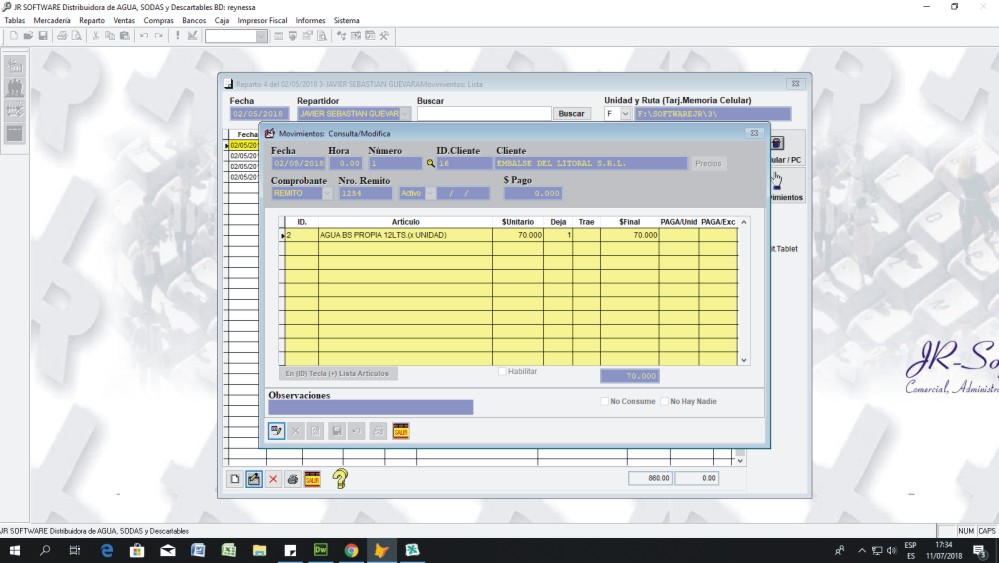Open the combo box in main toolbar

[261, 36]
